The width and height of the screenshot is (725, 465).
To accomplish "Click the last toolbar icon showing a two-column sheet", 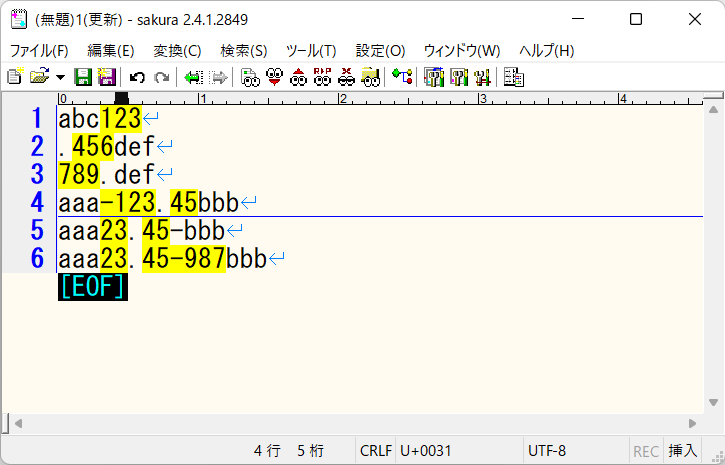I will [513, 77].
